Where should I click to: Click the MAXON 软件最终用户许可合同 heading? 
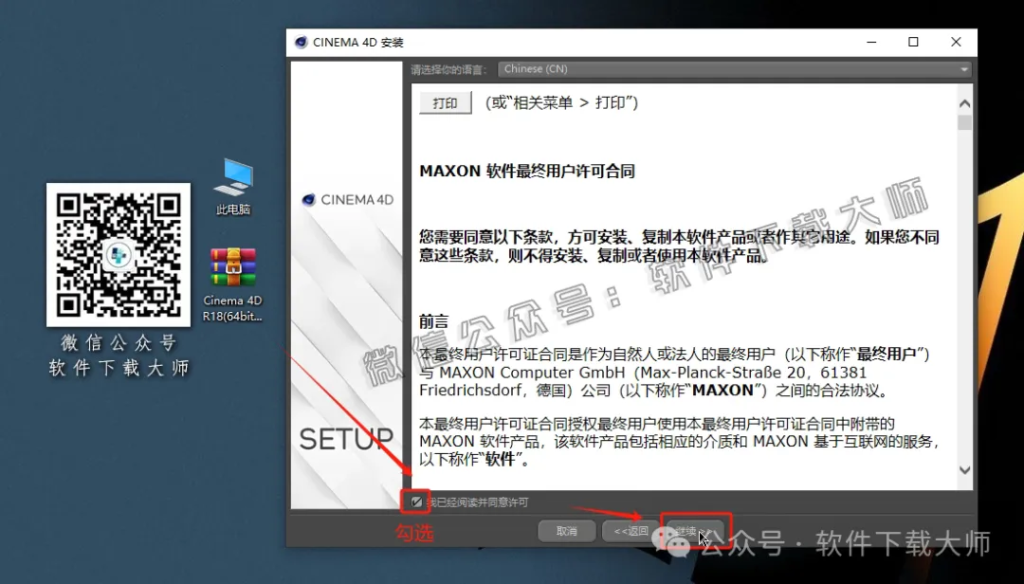[526, 171]
